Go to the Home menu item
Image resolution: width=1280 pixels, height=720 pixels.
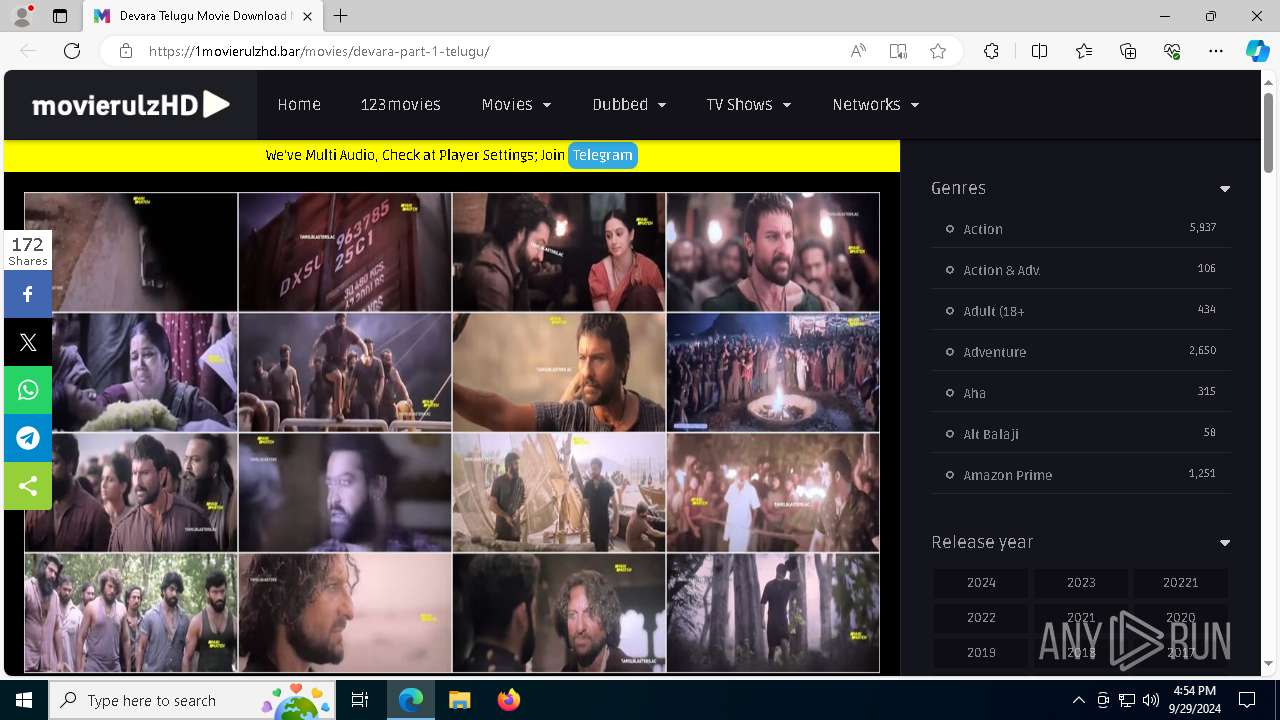pos(299,104)
